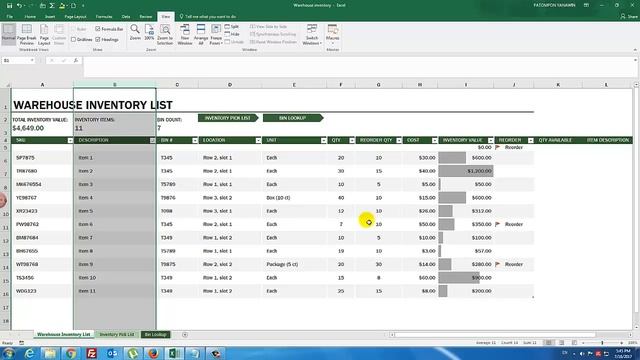
Task: Open the Inventory Value filter dropdown
Action: pyautogui.click(x=491, y=140)
